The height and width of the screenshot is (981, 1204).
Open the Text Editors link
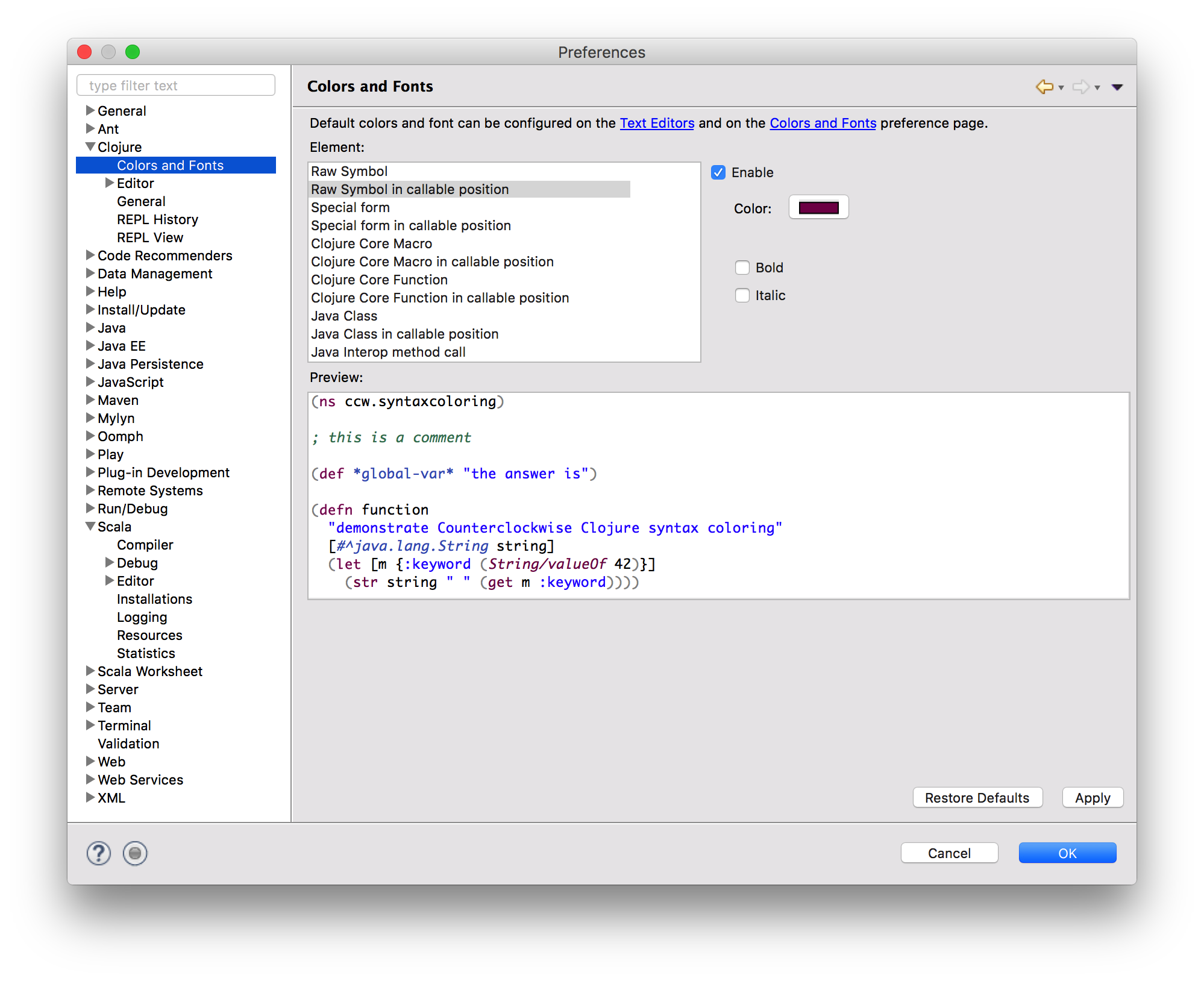coord(657,123)
